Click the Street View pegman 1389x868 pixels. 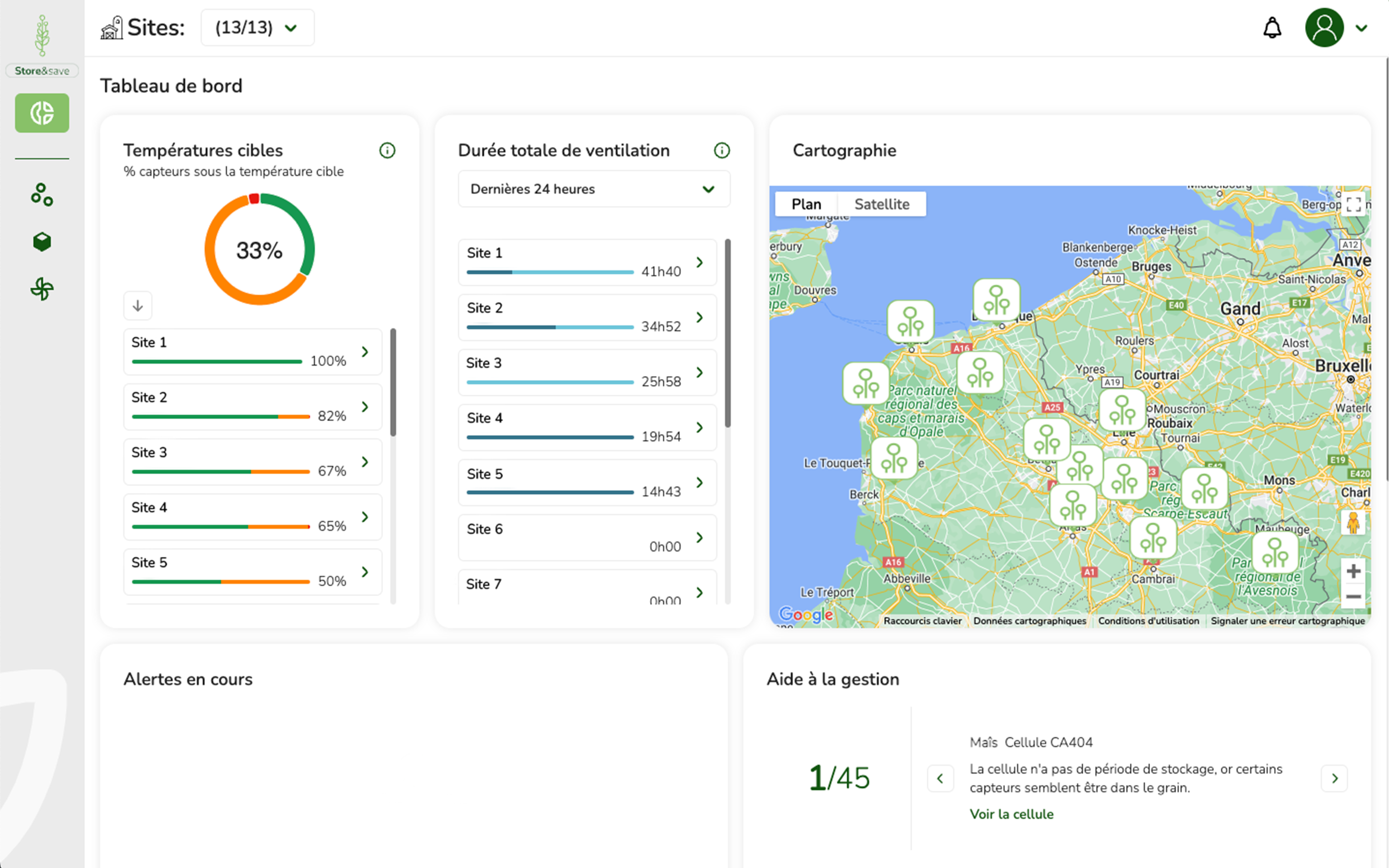(x=1353, y=522)
